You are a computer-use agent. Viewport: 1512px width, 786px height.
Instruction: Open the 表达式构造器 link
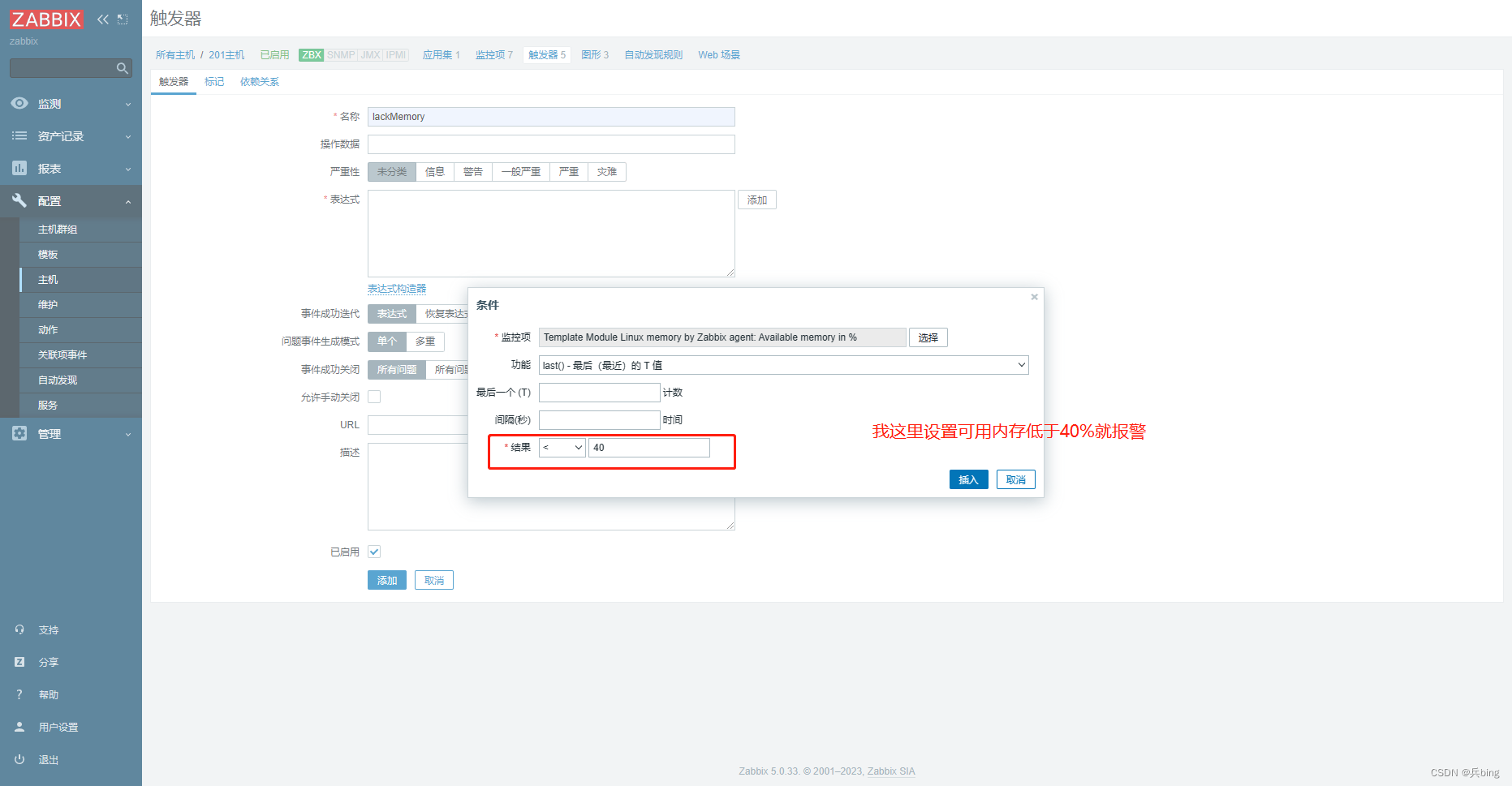(x=397, y=289)
